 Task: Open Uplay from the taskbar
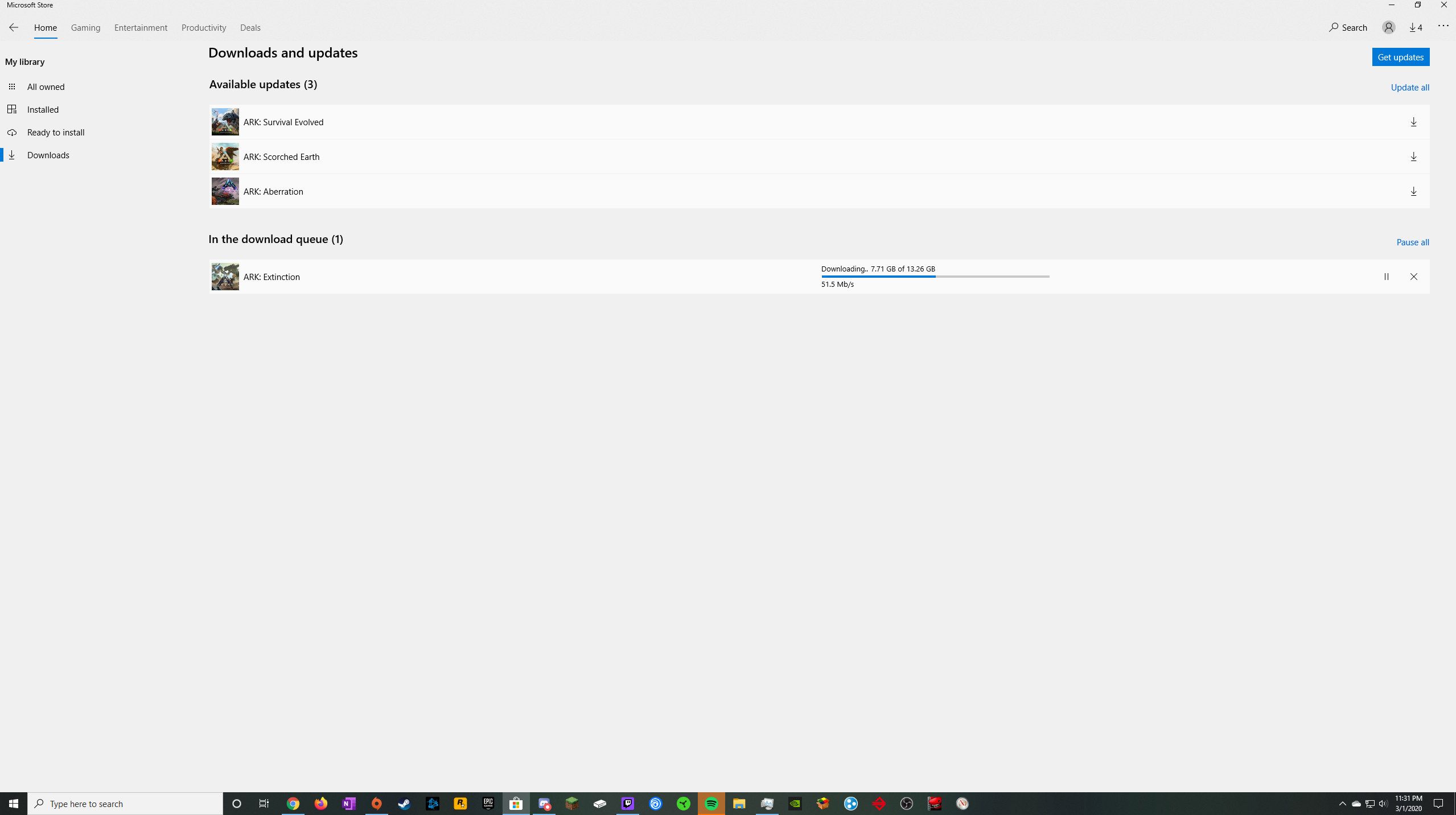pos(656,804)
